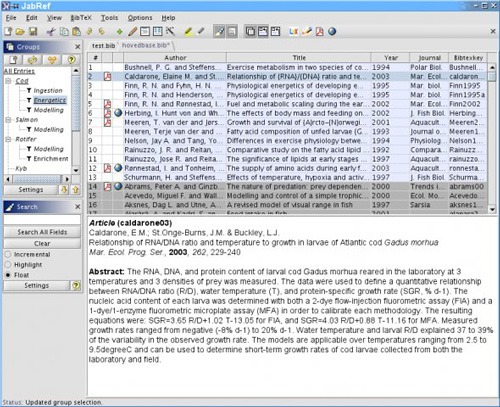This screenshot has width=500, height=407.
Task: Select the Ingestion group
Action: [x=48, y=90]
